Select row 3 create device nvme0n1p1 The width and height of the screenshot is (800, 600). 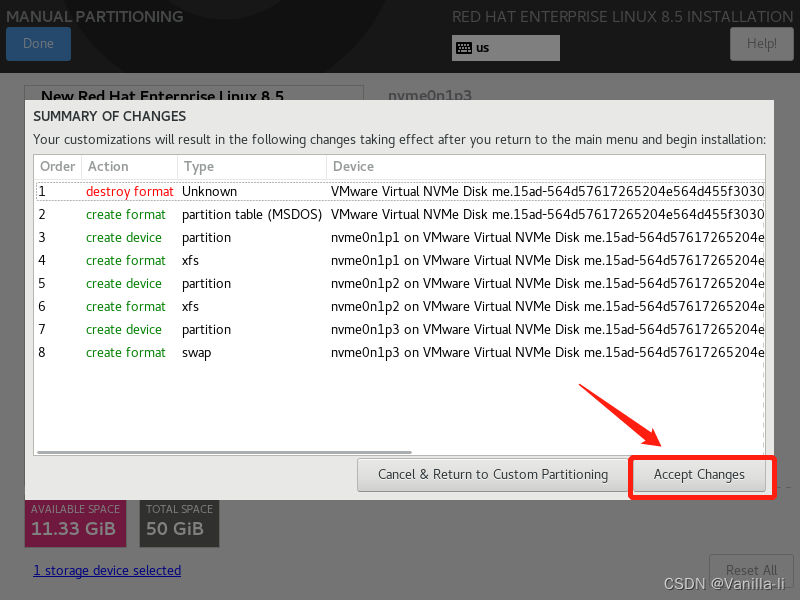tap(400, 237)
